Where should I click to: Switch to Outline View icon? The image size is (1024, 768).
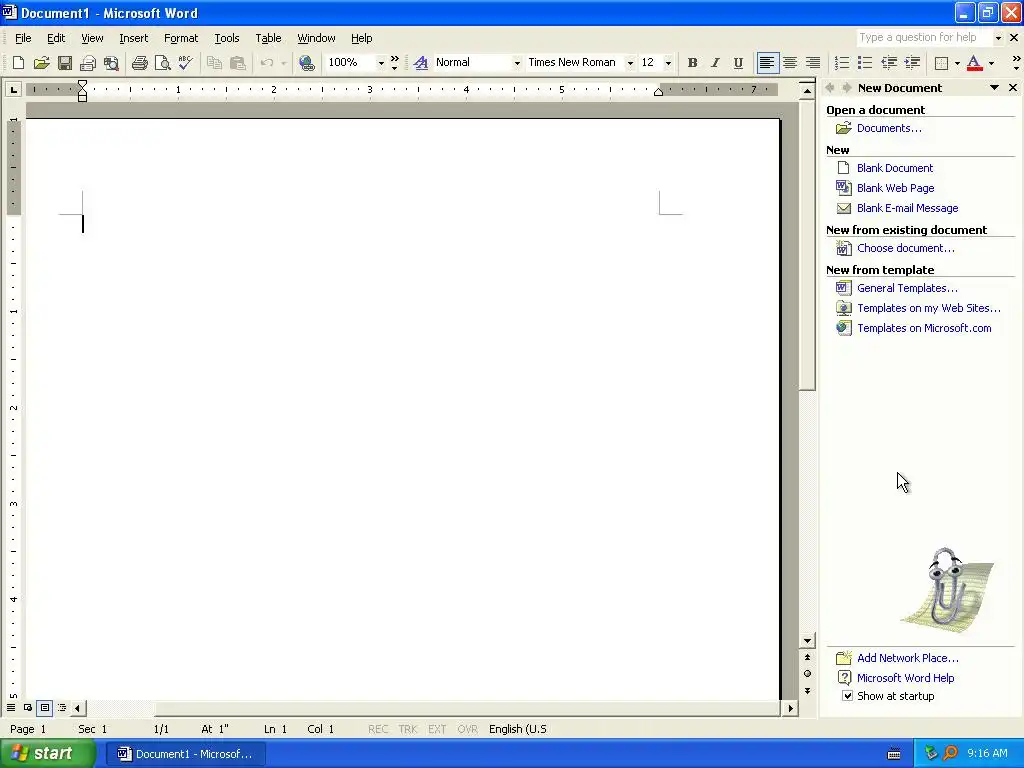tap(62, 707)
